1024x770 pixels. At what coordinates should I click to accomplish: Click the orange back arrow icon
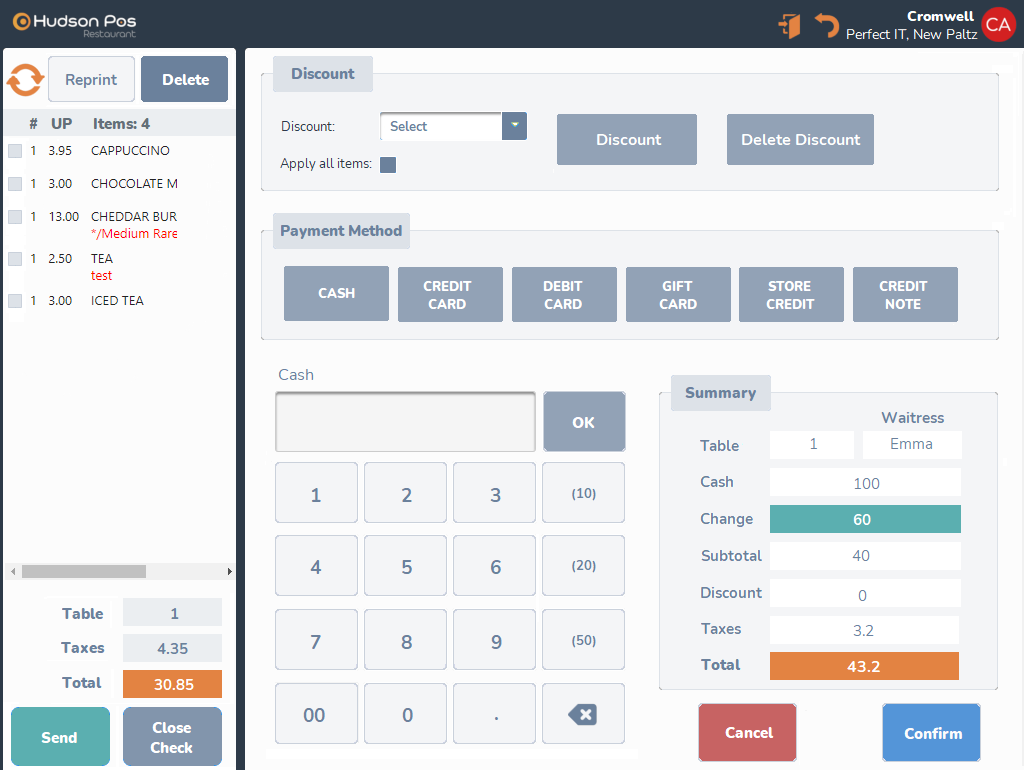(x=826, y=25)
